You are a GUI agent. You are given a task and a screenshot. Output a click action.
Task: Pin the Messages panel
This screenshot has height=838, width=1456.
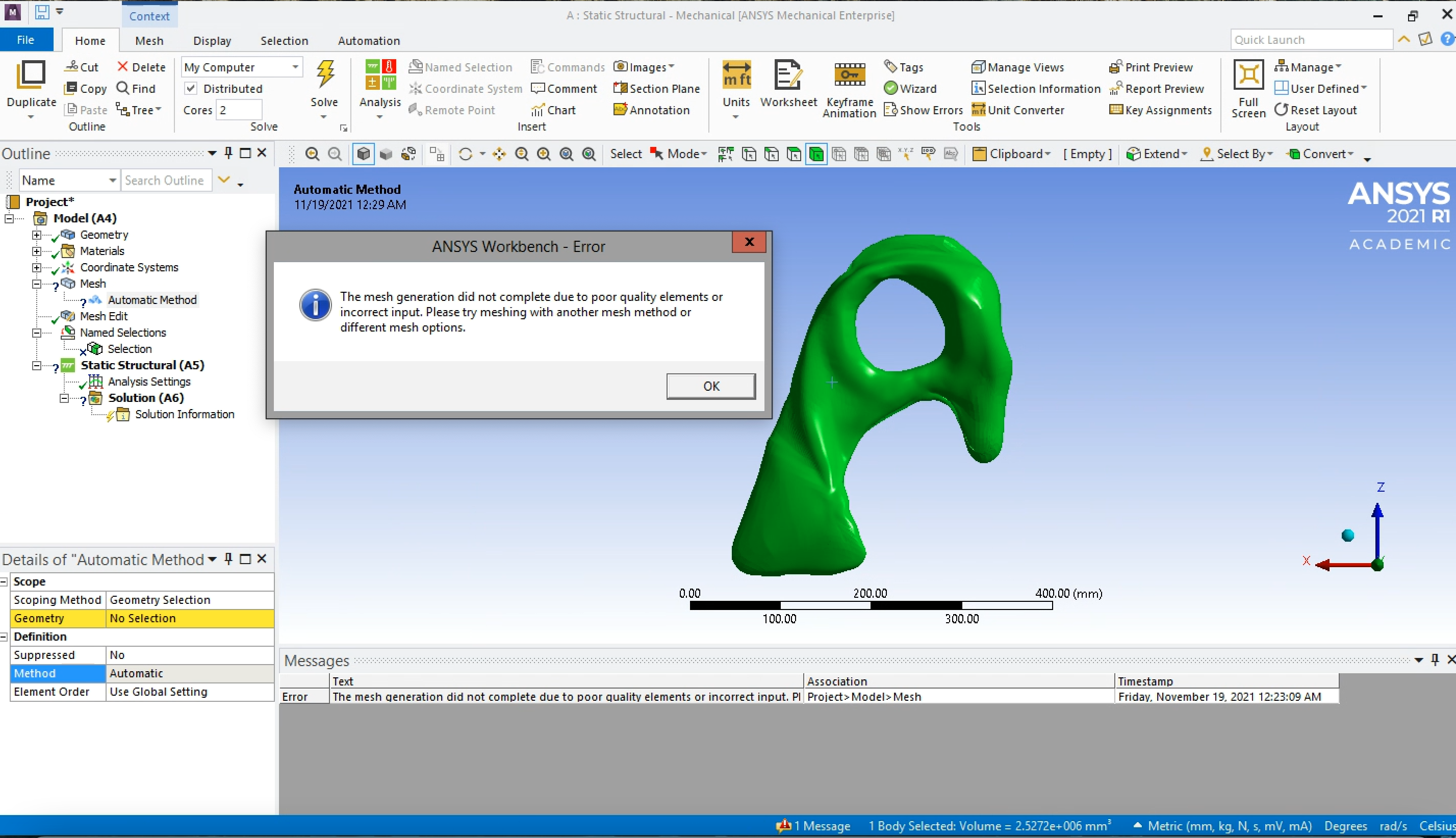point(1435,659)
